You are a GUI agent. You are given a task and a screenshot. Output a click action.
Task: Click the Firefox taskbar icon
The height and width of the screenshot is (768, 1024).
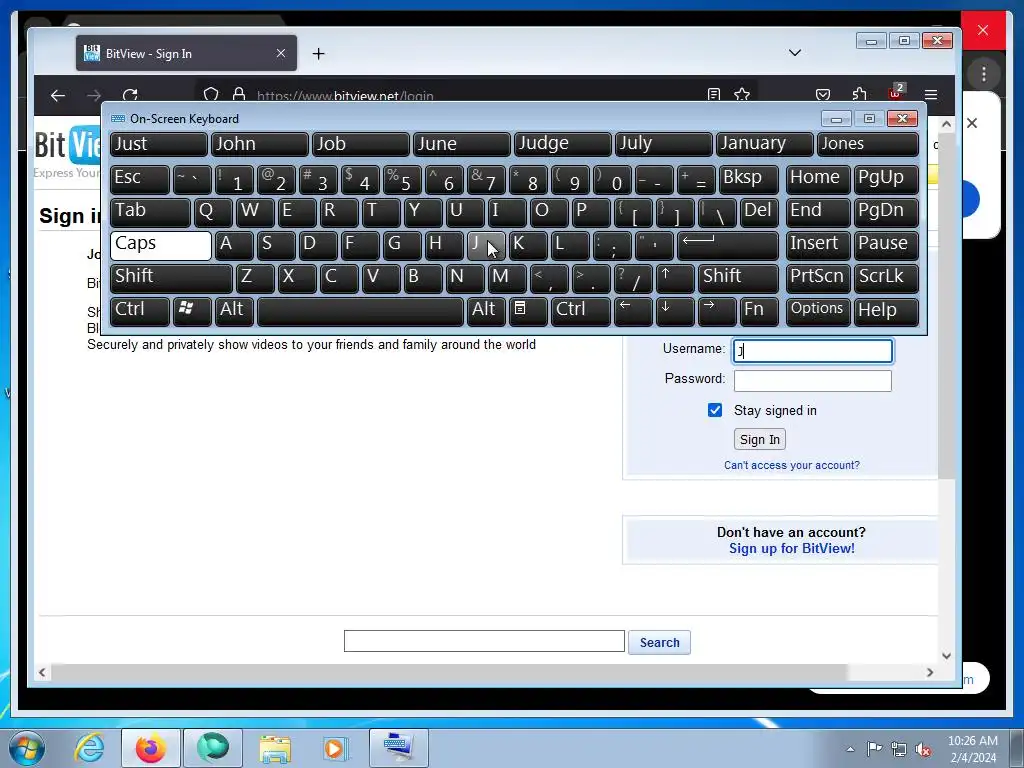coord(150,748)
